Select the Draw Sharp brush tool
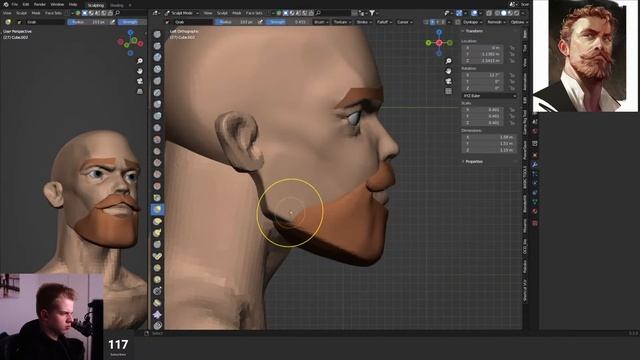Viewport: 640px width, 360px height. (x=157, y=46)
